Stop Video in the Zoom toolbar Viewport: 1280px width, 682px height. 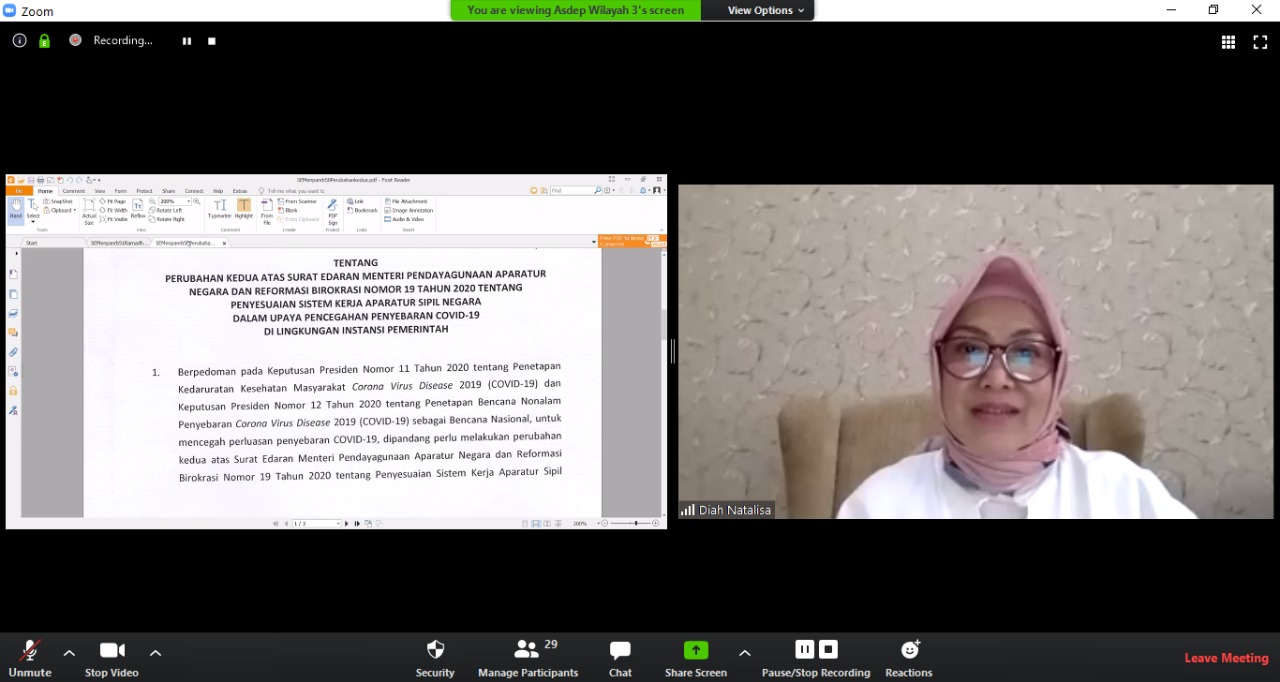point(112,658)
